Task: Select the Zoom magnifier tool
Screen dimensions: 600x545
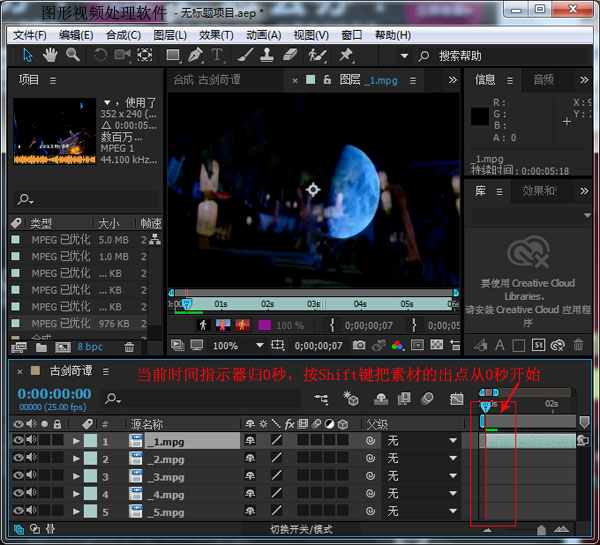Action: click(73, 55)
